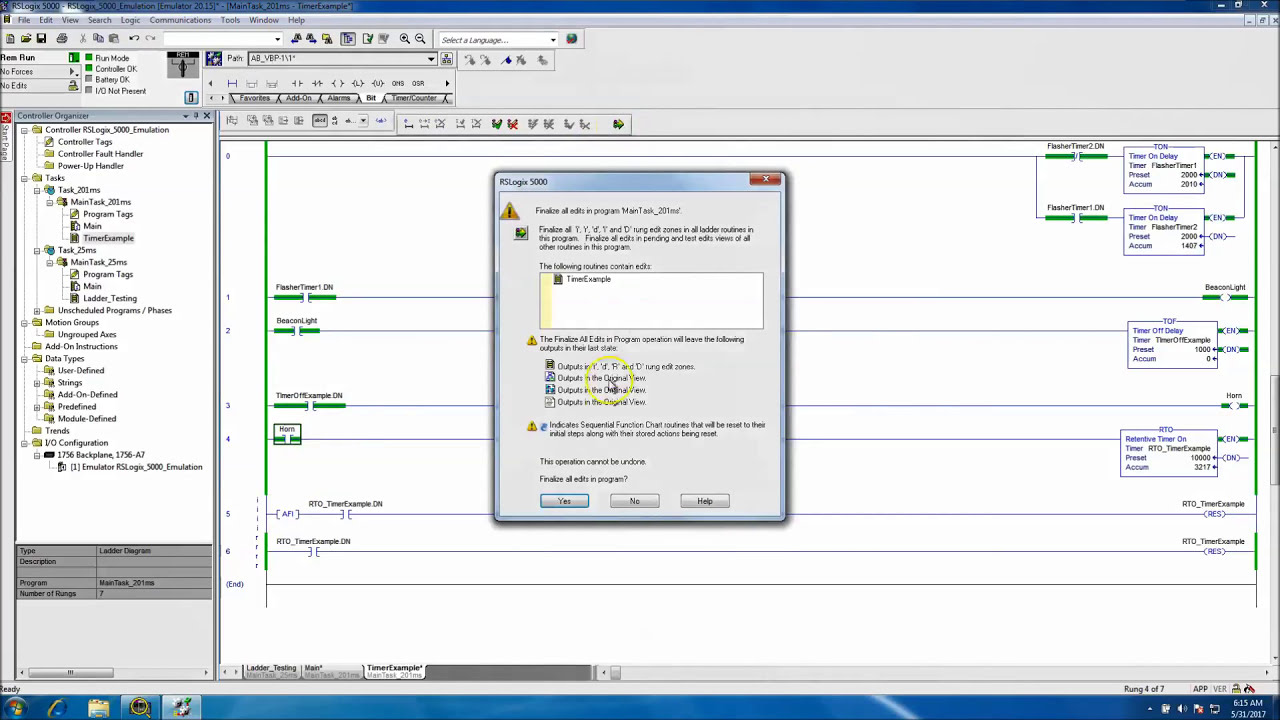Insert an OSR one shot rising instruction
This screenshot has width=1280, height=720.
[418, 83]
